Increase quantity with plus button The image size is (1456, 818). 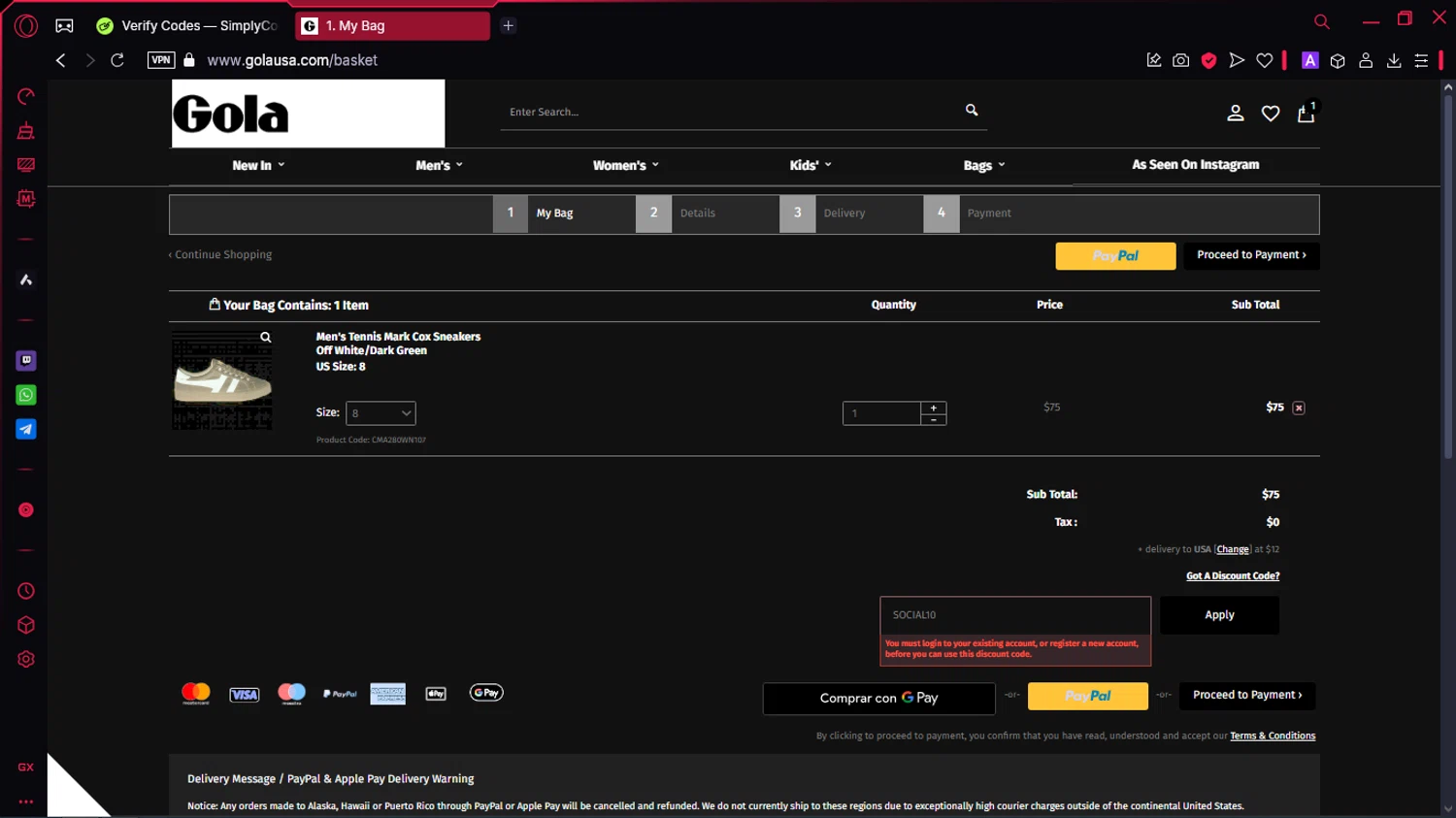coord(933,408)
